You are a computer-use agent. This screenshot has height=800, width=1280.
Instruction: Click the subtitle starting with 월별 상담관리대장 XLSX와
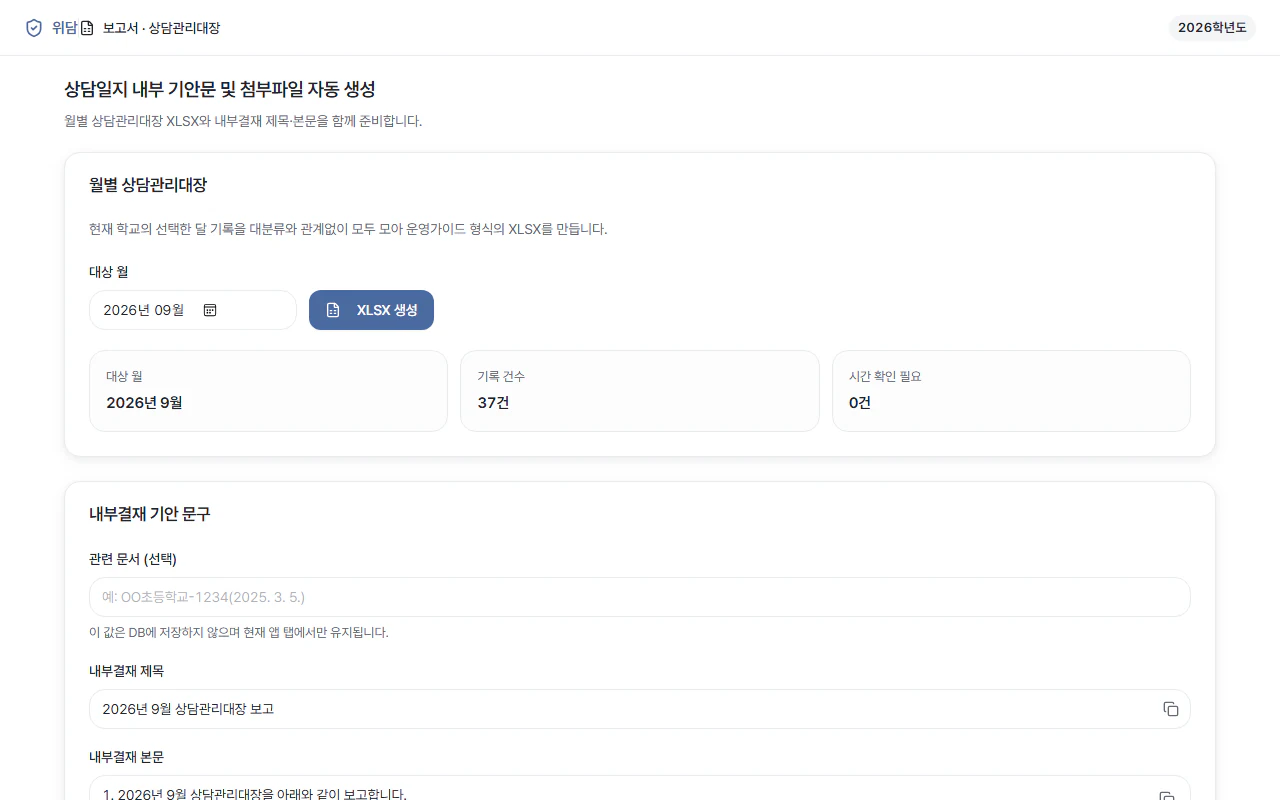(x=243, y=121)
